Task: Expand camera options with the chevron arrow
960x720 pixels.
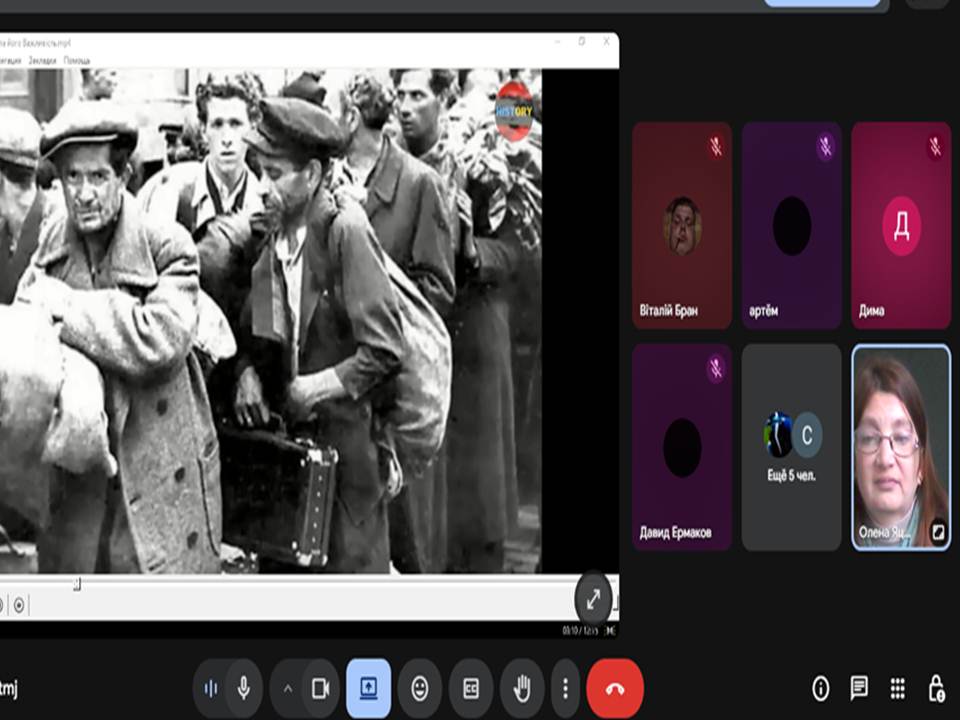Action: click(x=287, y=688)
